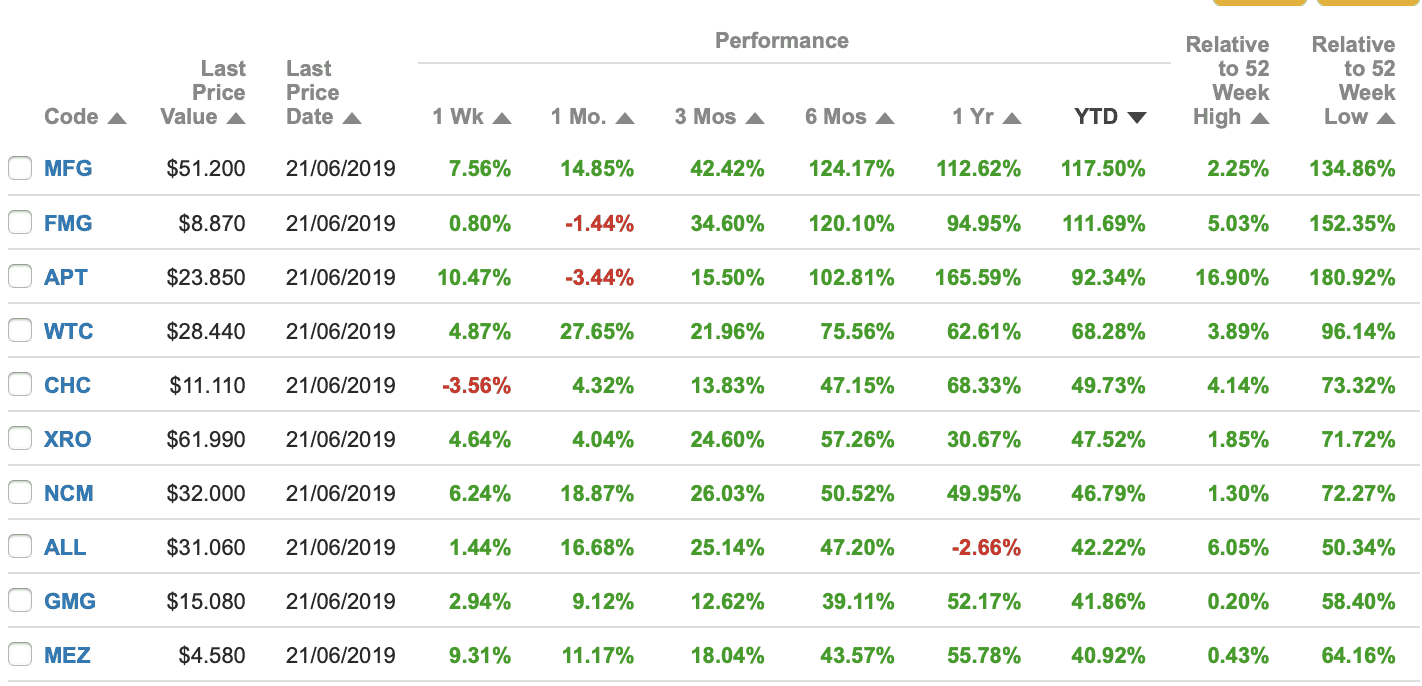Image resolution: width=1422 pixels, height=686 pixels.
Task: Sort by 1 Mo. performance arrow
Action: click(x=625, y=118)
